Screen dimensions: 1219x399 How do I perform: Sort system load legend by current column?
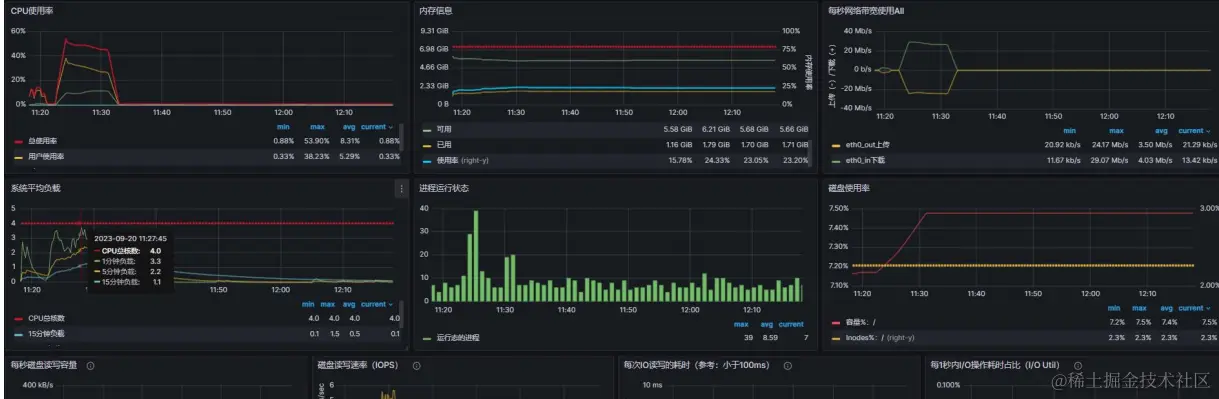[377, 304]
